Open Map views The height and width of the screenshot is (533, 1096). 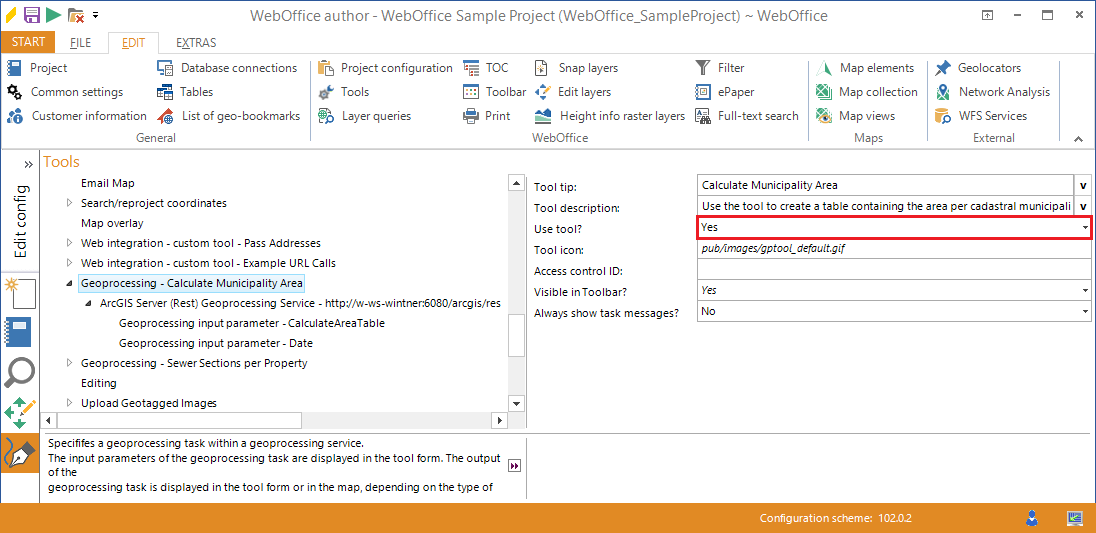tap(856, 116)
